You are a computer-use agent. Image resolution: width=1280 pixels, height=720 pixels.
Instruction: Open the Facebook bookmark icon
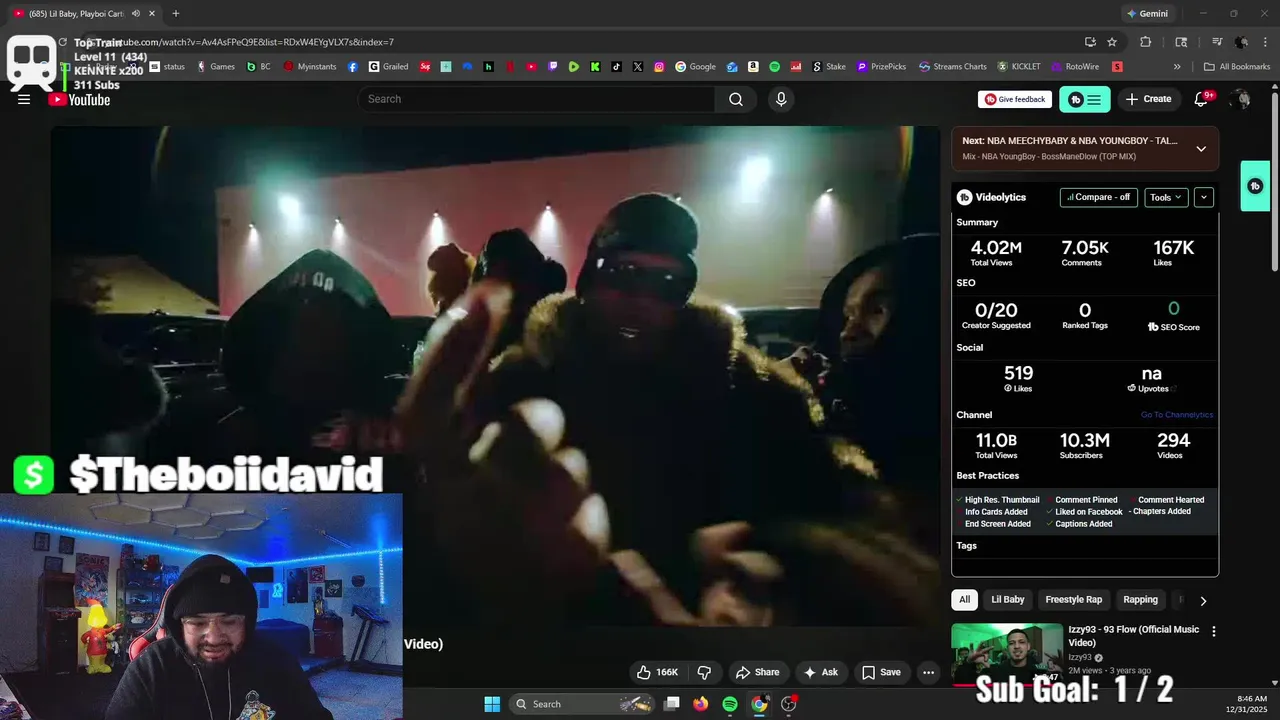tap(353, 67)
